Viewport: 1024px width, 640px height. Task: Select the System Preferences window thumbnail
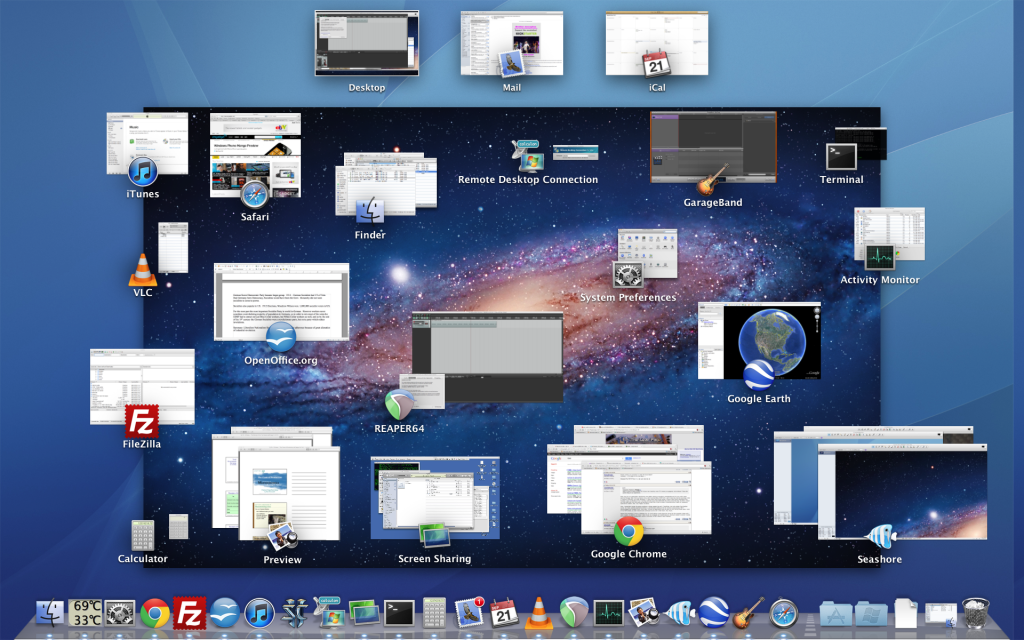(x=647, y=253)
